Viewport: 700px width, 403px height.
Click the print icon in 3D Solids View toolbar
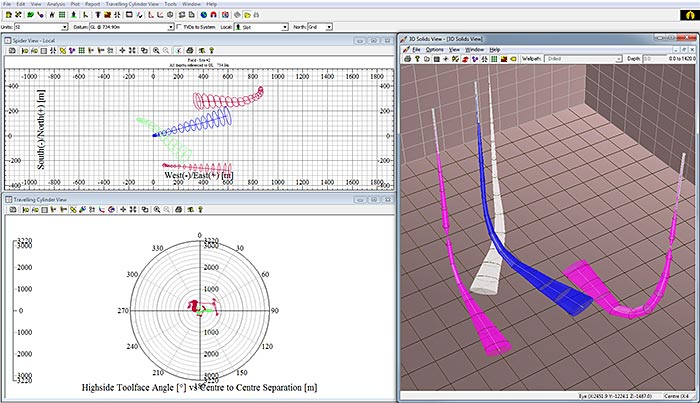[408, 60]
